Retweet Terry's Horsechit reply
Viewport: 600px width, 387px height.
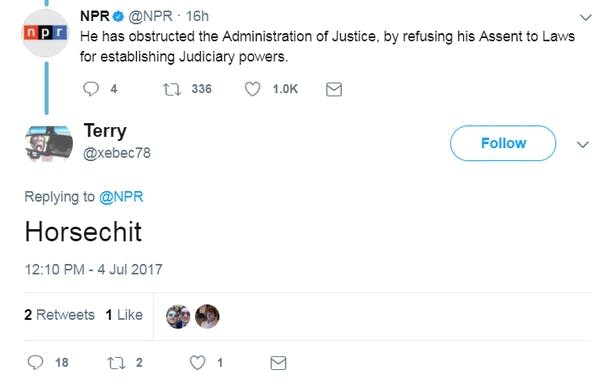[116, 363]
